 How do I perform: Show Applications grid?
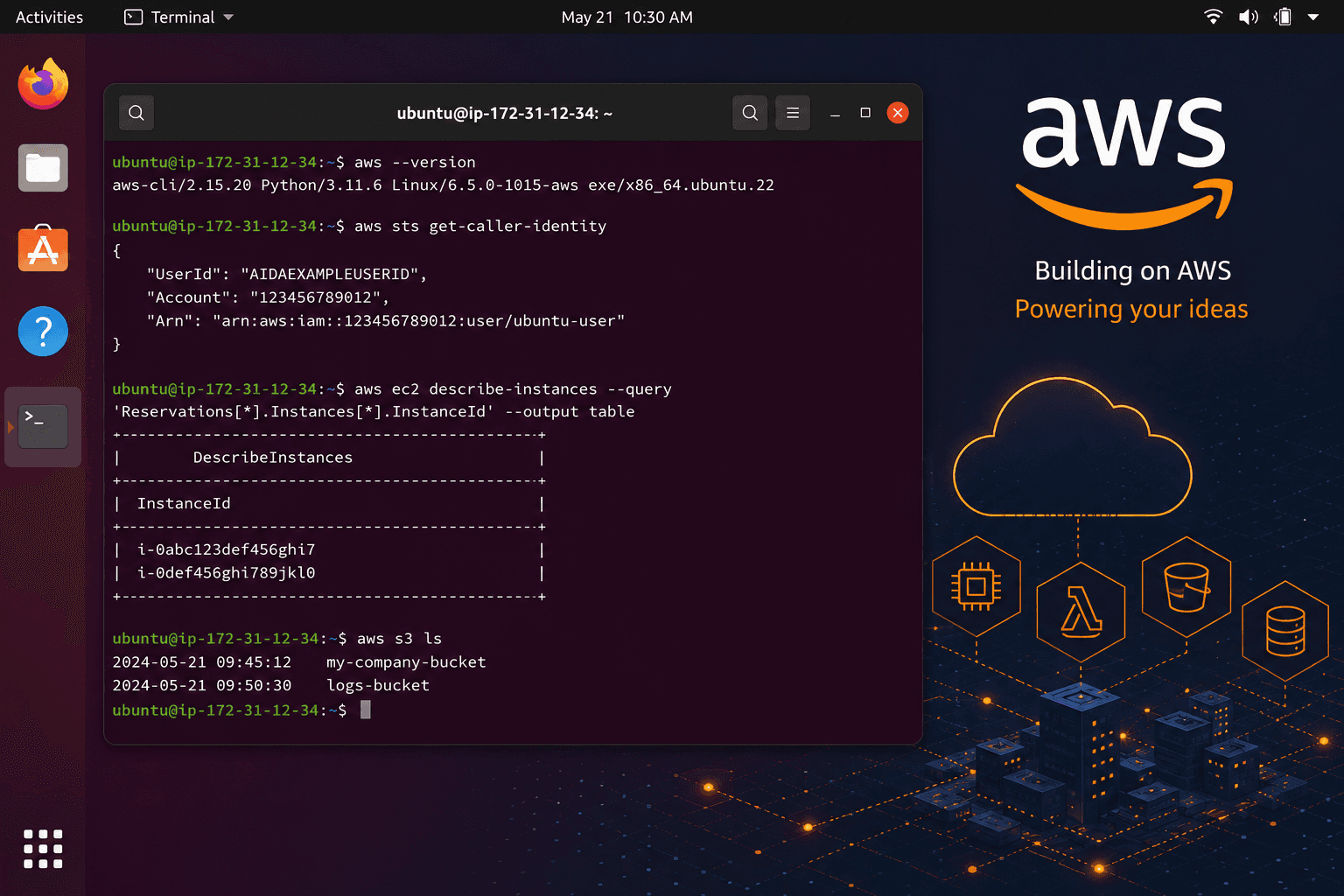tap(43, 849)
